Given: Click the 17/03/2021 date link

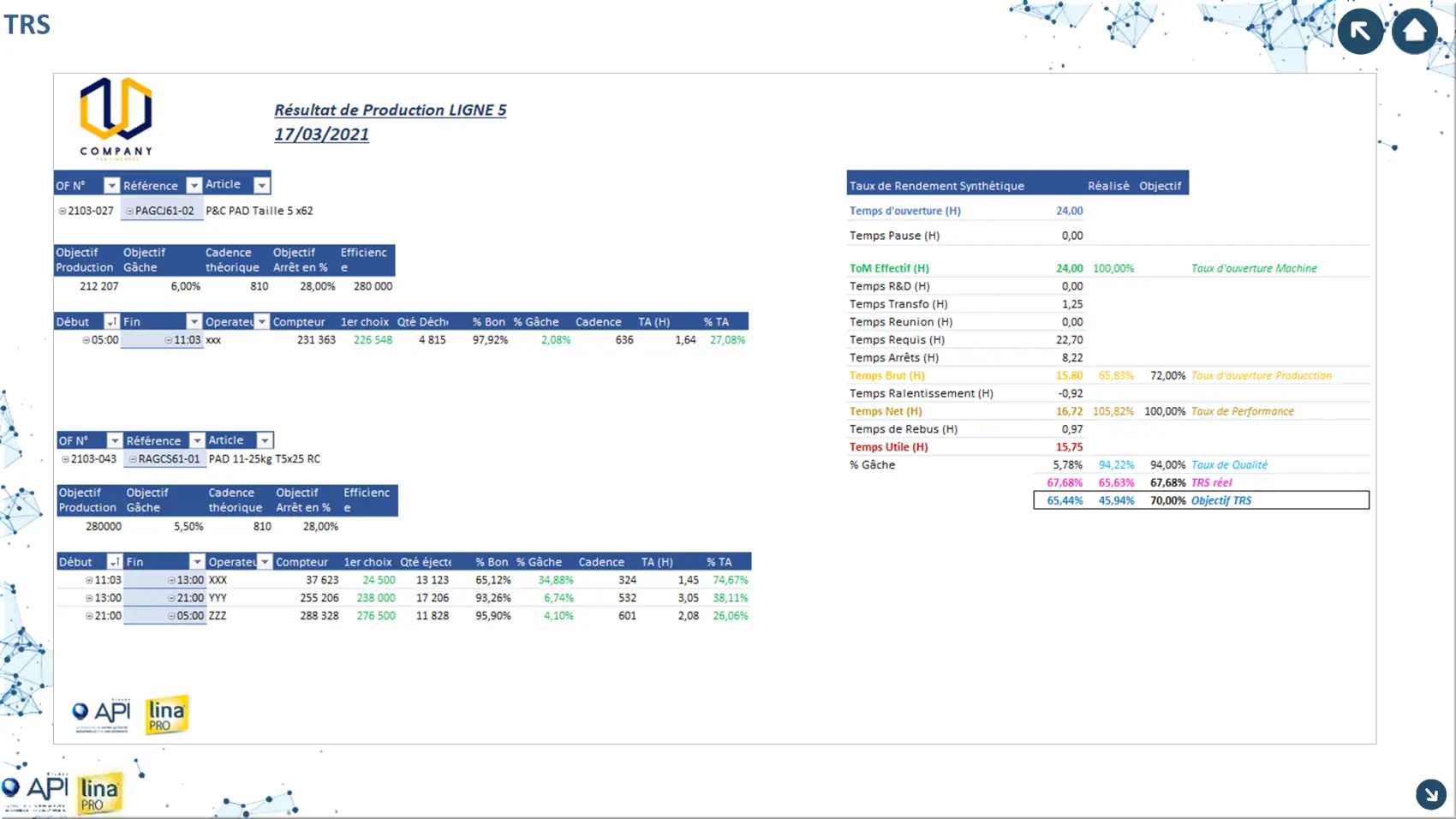Looking at the screenshot, I should click(321, 135).
